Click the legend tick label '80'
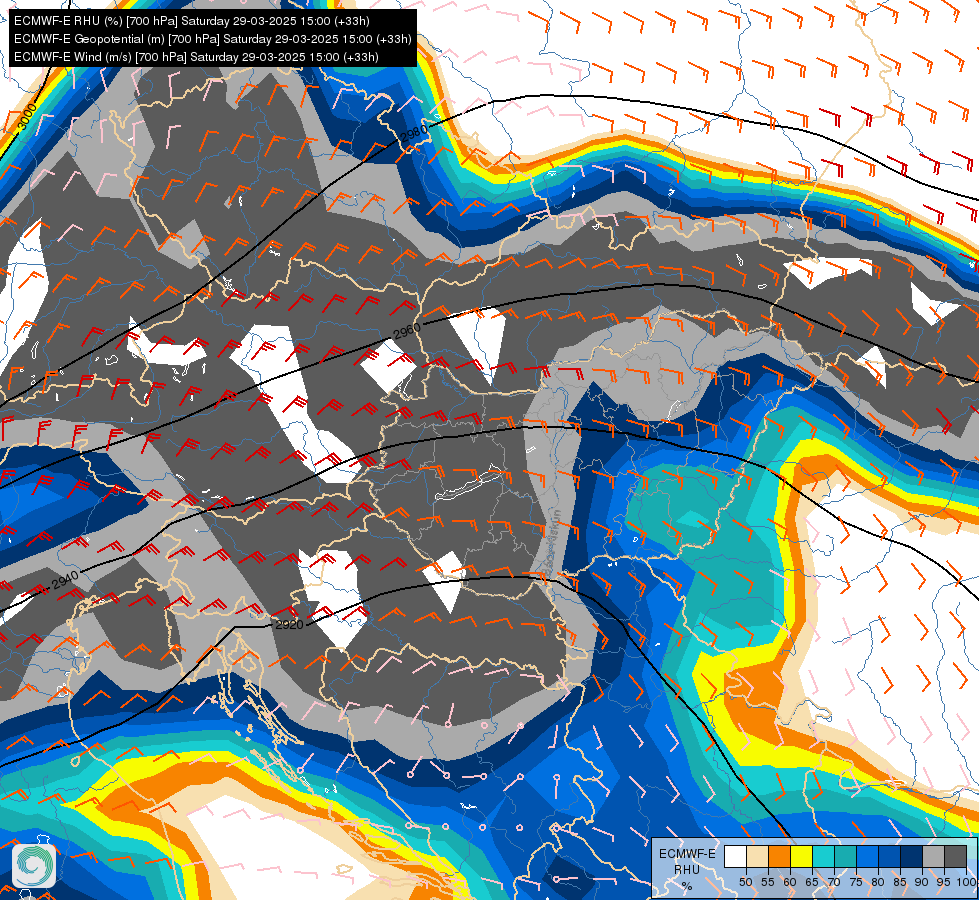The image size is (979, 900). (x=878, y=882)
